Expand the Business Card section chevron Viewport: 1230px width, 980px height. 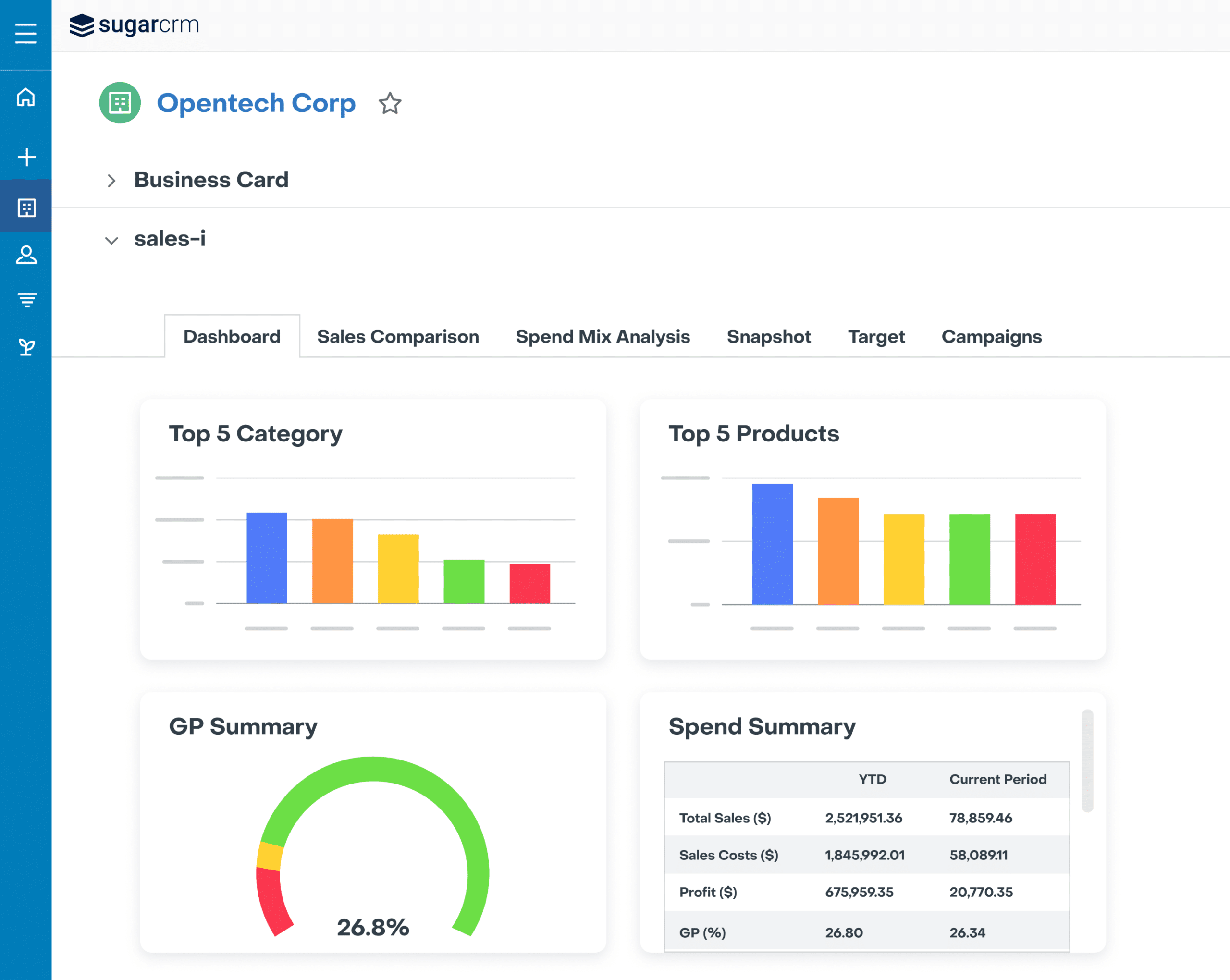[112, 180]
